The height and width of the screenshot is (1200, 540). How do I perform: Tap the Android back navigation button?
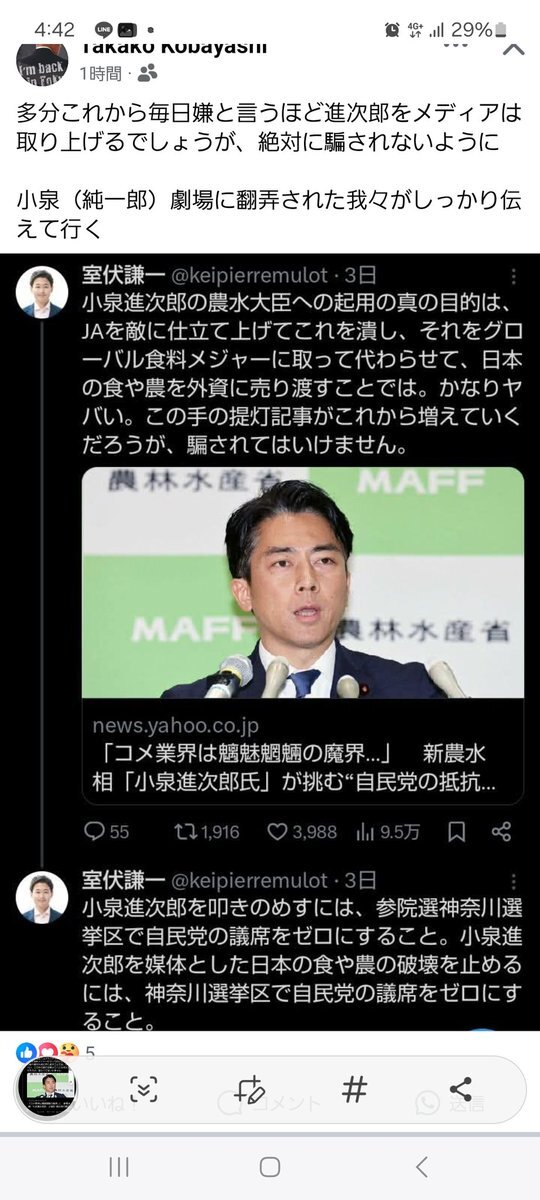click(421, 1166)
